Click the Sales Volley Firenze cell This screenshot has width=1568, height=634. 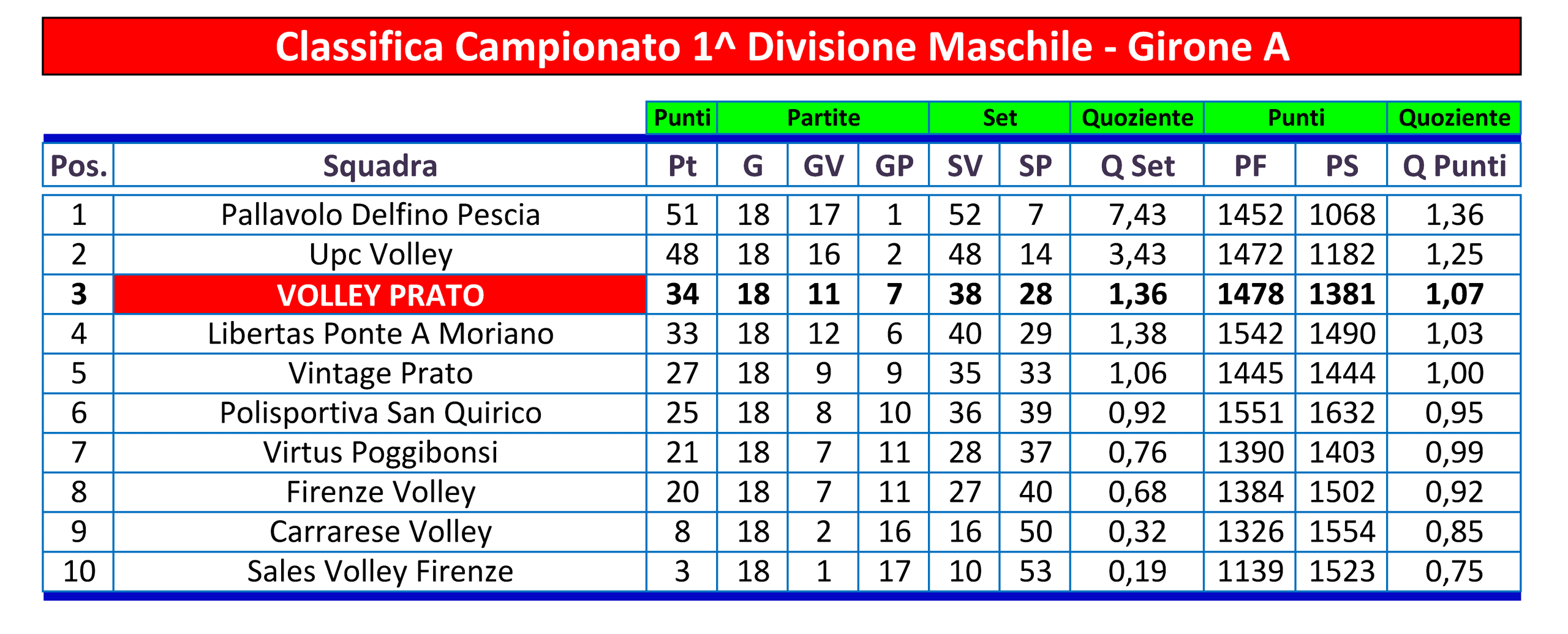pyautogui.click(x=380, y=572)
